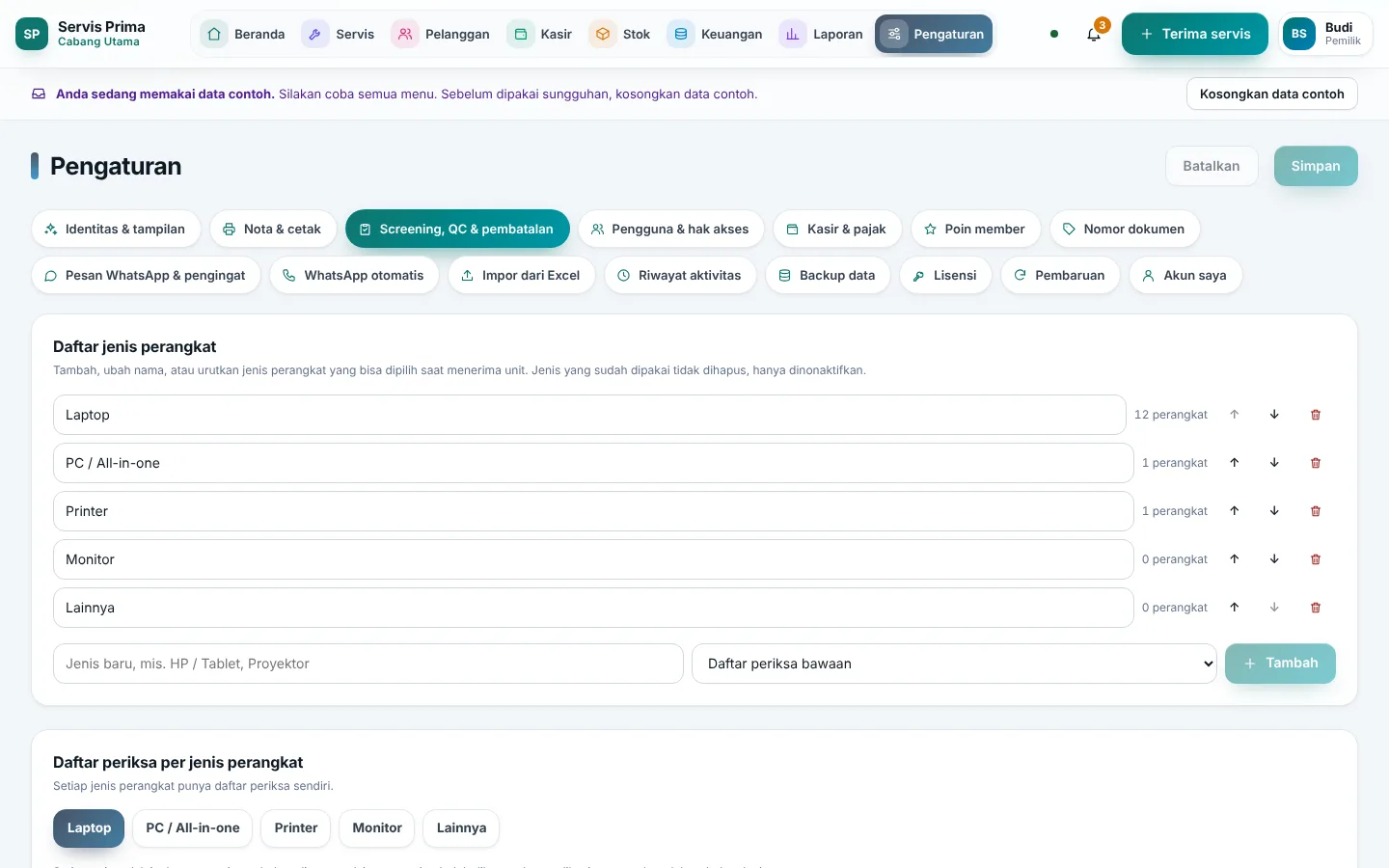Switch to Nota & cetak tab

pyautogui.click(x=273, y=229)
